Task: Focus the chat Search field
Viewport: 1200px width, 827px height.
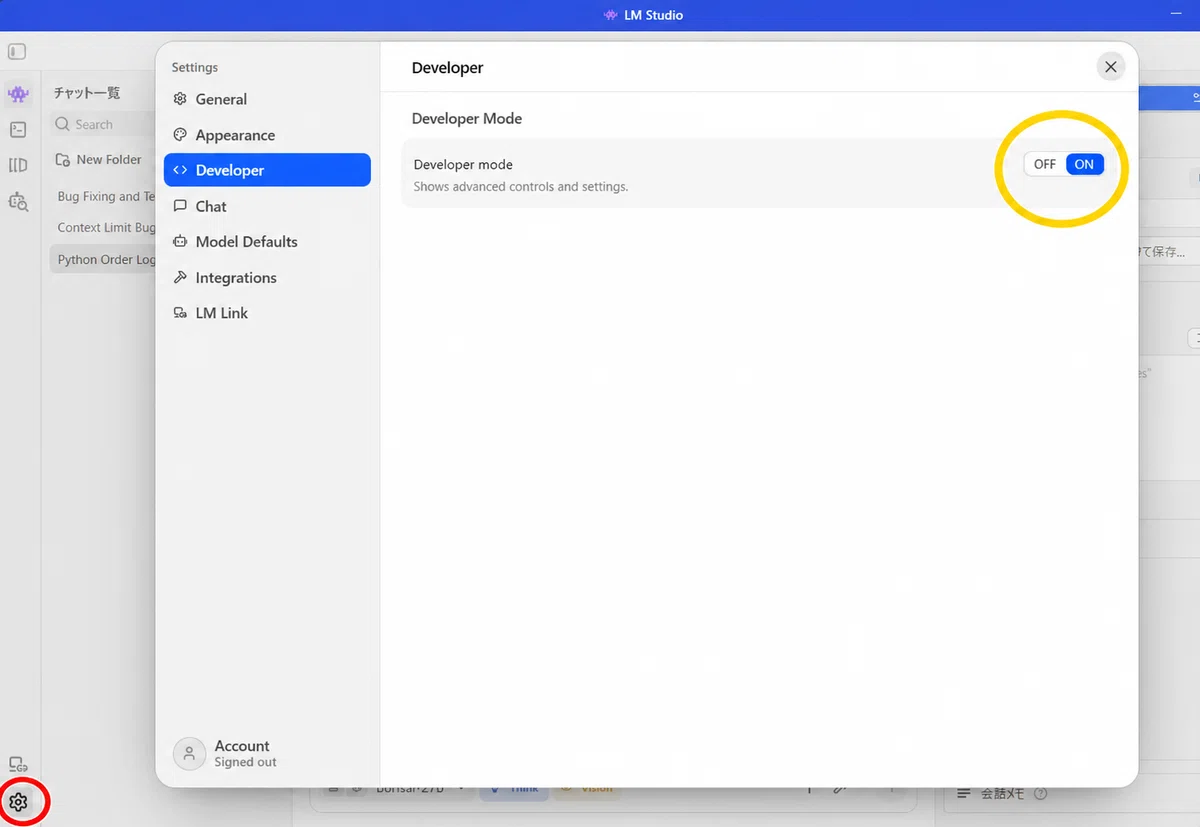Action: coord(104,125)
